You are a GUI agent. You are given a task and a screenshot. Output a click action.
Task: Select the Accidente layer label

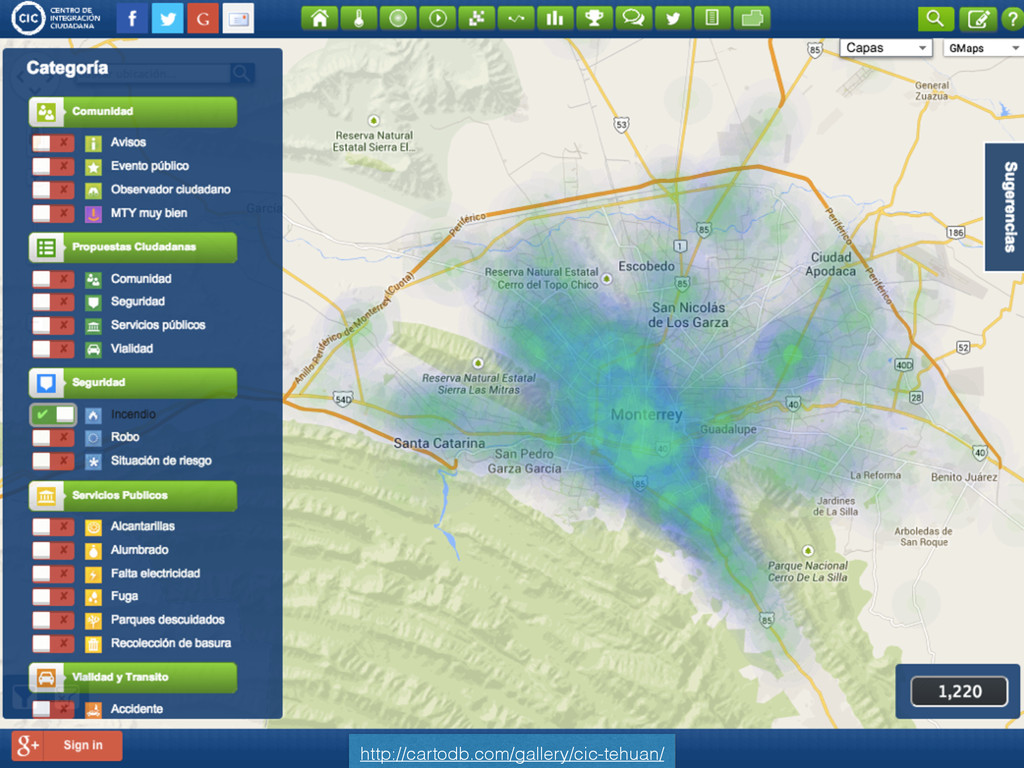tap(136, 709)
